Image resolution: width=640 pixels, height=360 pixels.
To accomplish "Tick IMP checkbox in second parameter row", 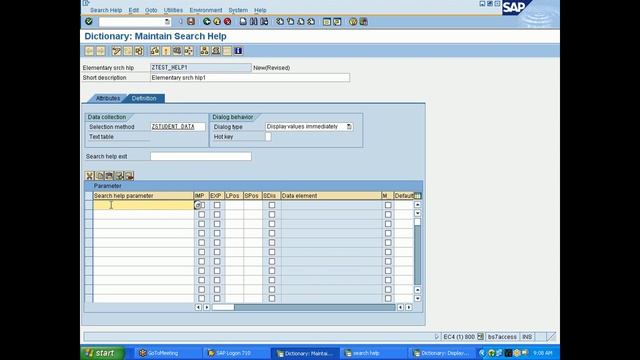I will click(201, 214).
